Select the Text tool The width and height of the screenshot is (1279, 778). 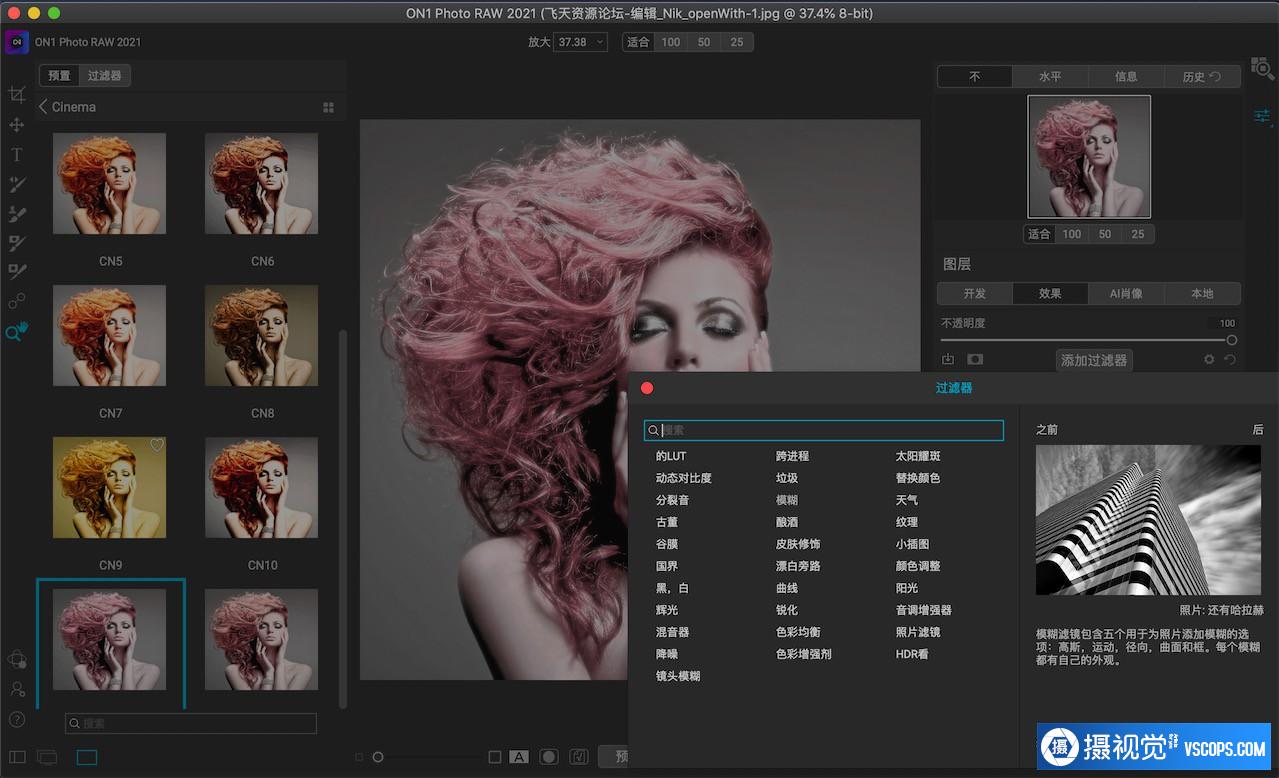16,155
